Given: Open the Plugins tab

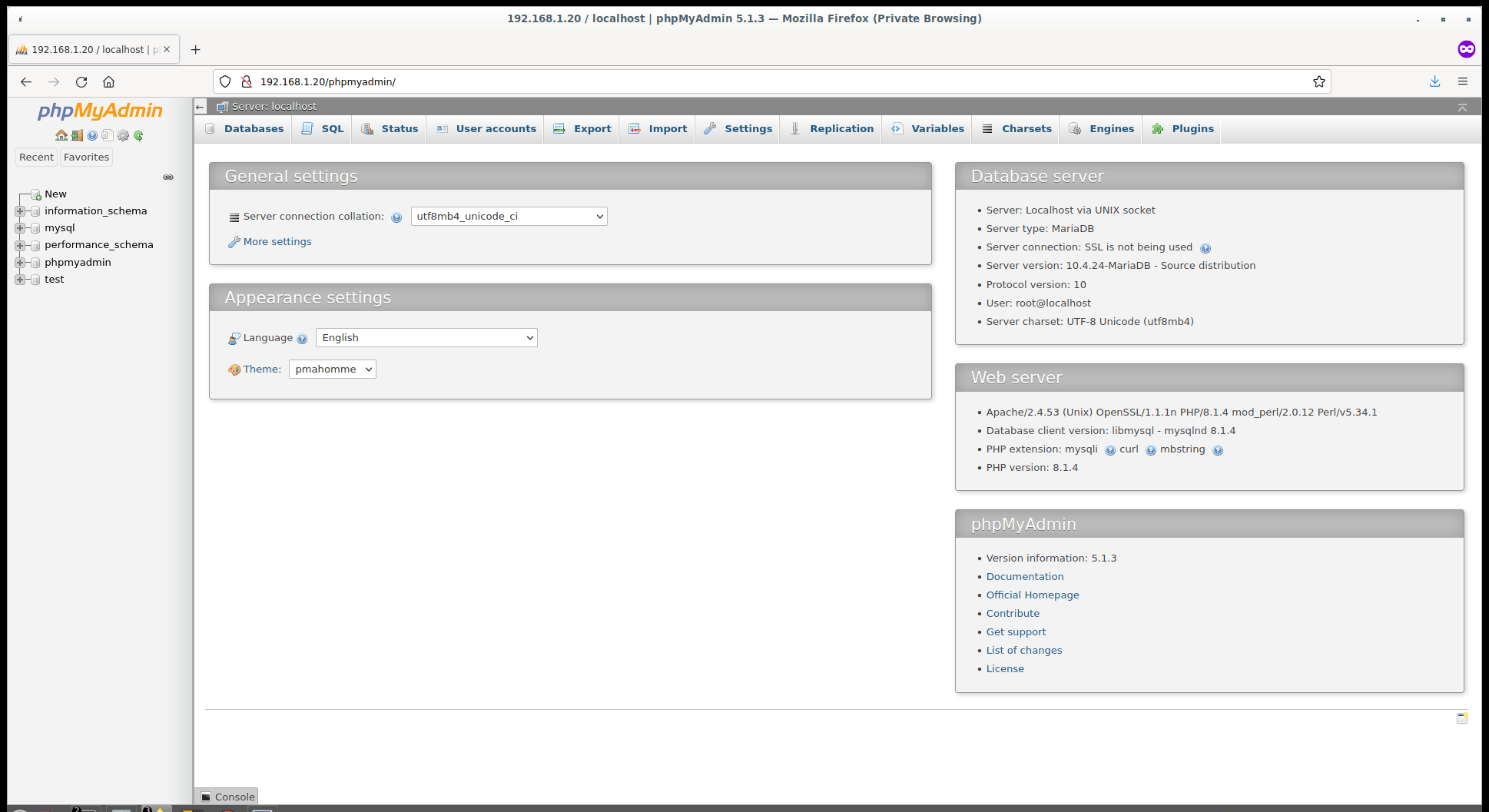Looking at the screenshot, I should pyautogui.click(x=1182, y=129).
